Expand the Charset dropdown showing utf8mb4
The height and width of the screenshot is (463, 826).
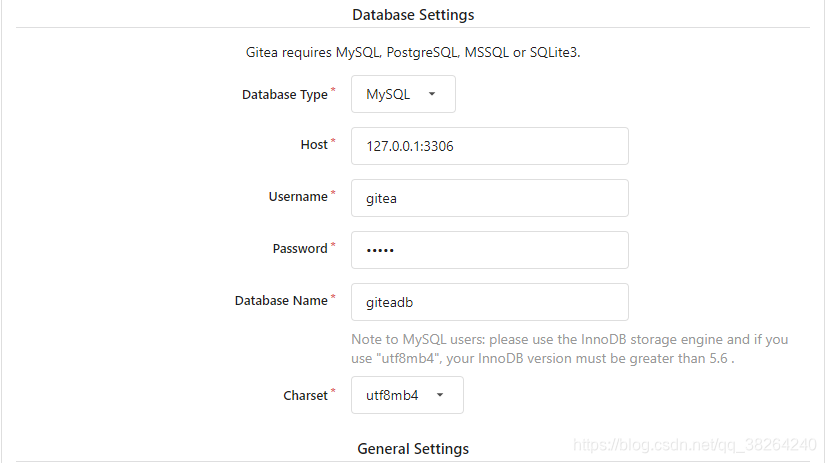coord(407,395)
